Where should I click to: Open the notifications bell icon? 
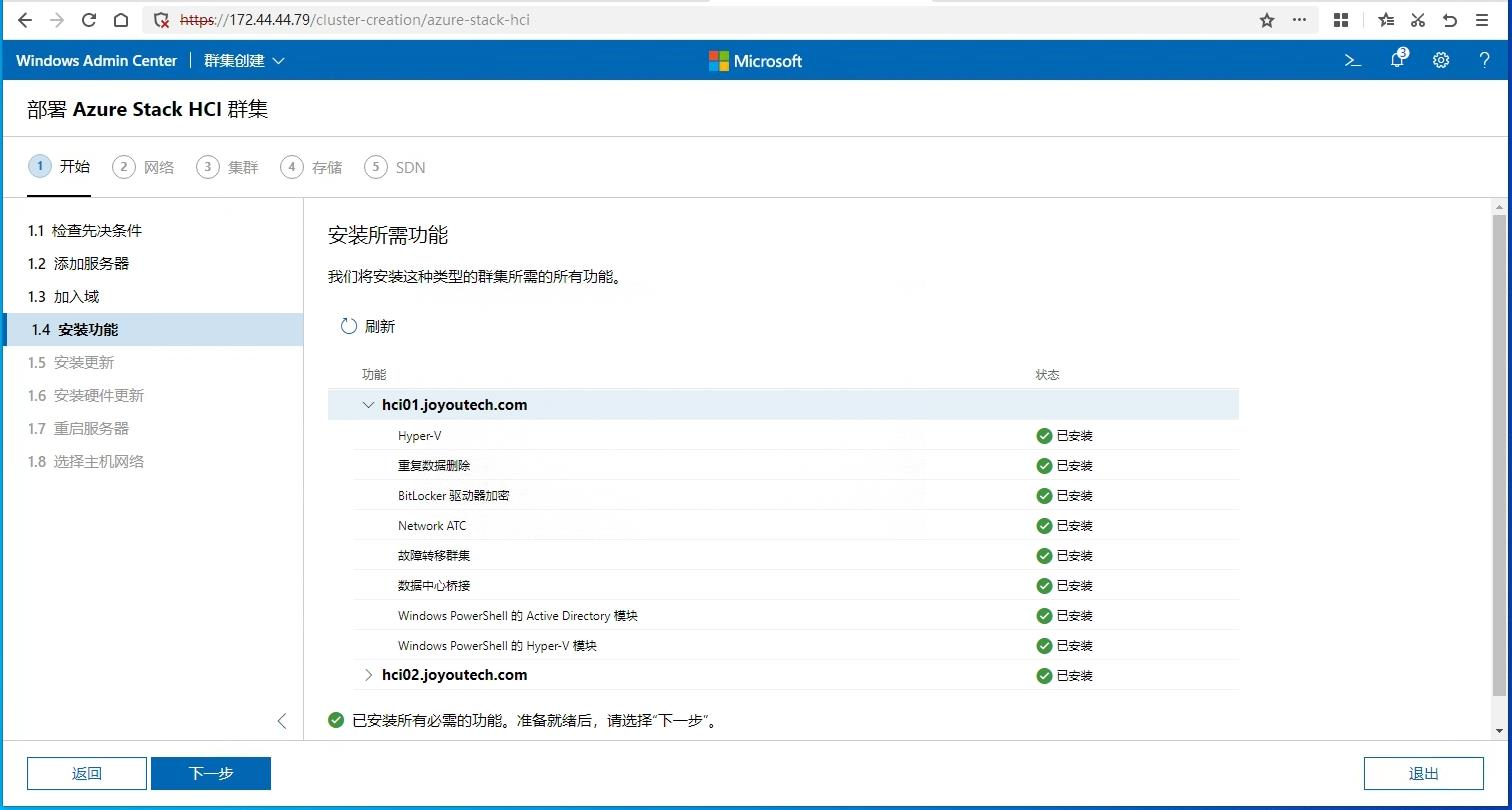pyautogui.click(x=1398, y=60)
